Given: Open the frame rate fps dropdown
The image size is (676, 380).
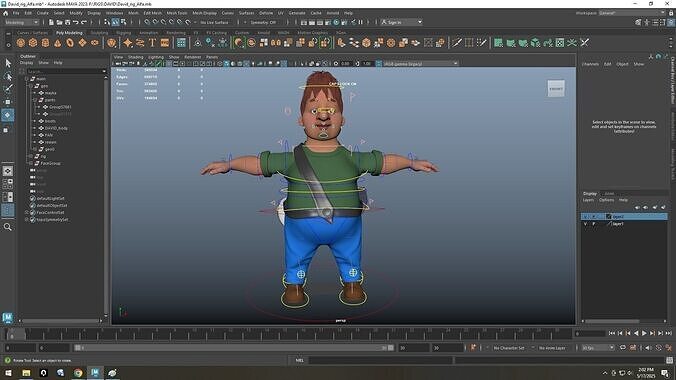Looking at the screenshot, I should point(598,348).
